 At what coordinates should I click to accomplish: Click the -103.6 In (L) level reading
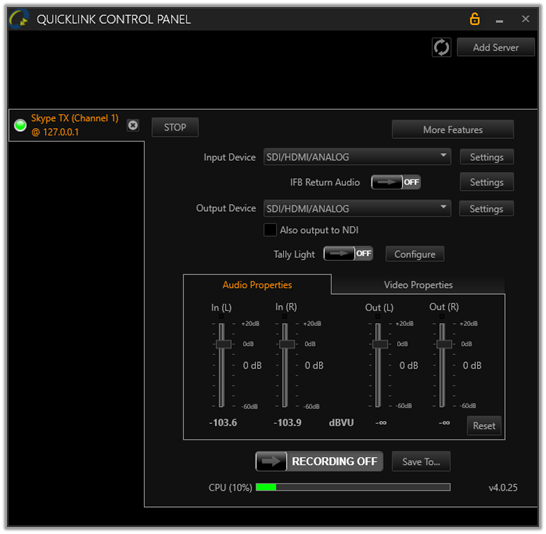coord(223,423)
